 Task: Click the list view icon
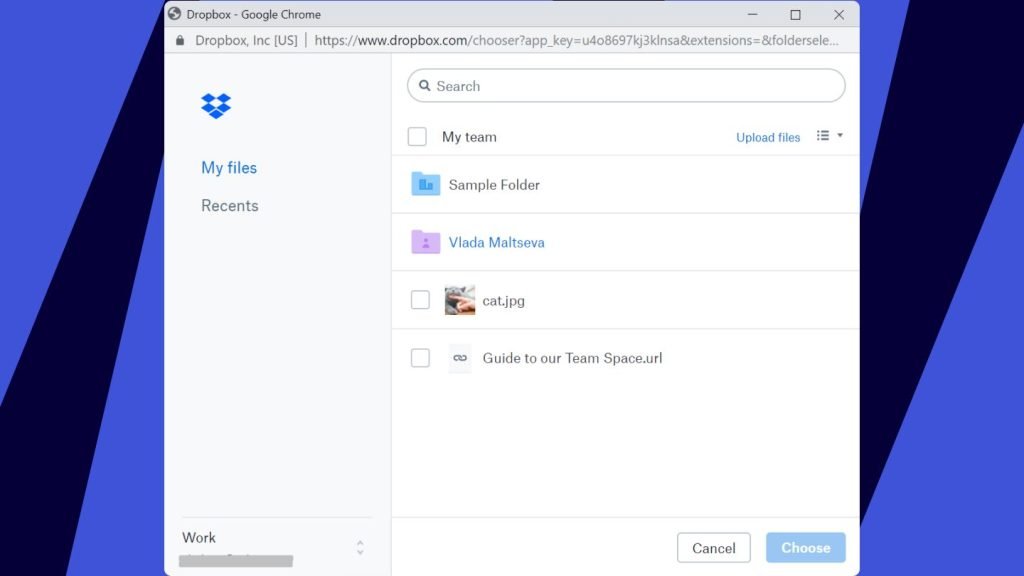[x=823, y=136]
